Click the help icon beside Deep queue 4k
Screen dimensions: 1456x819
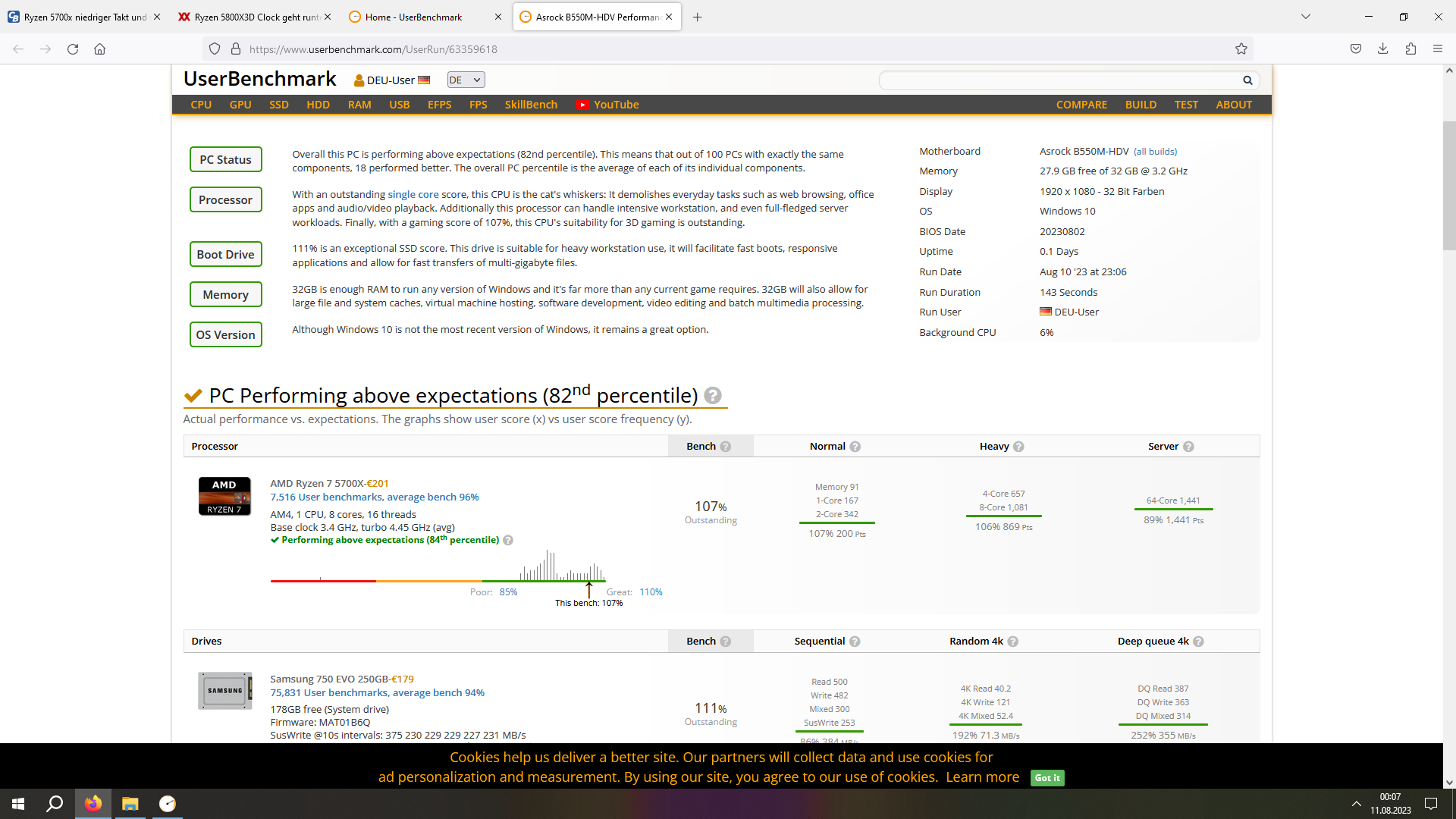1199,642
